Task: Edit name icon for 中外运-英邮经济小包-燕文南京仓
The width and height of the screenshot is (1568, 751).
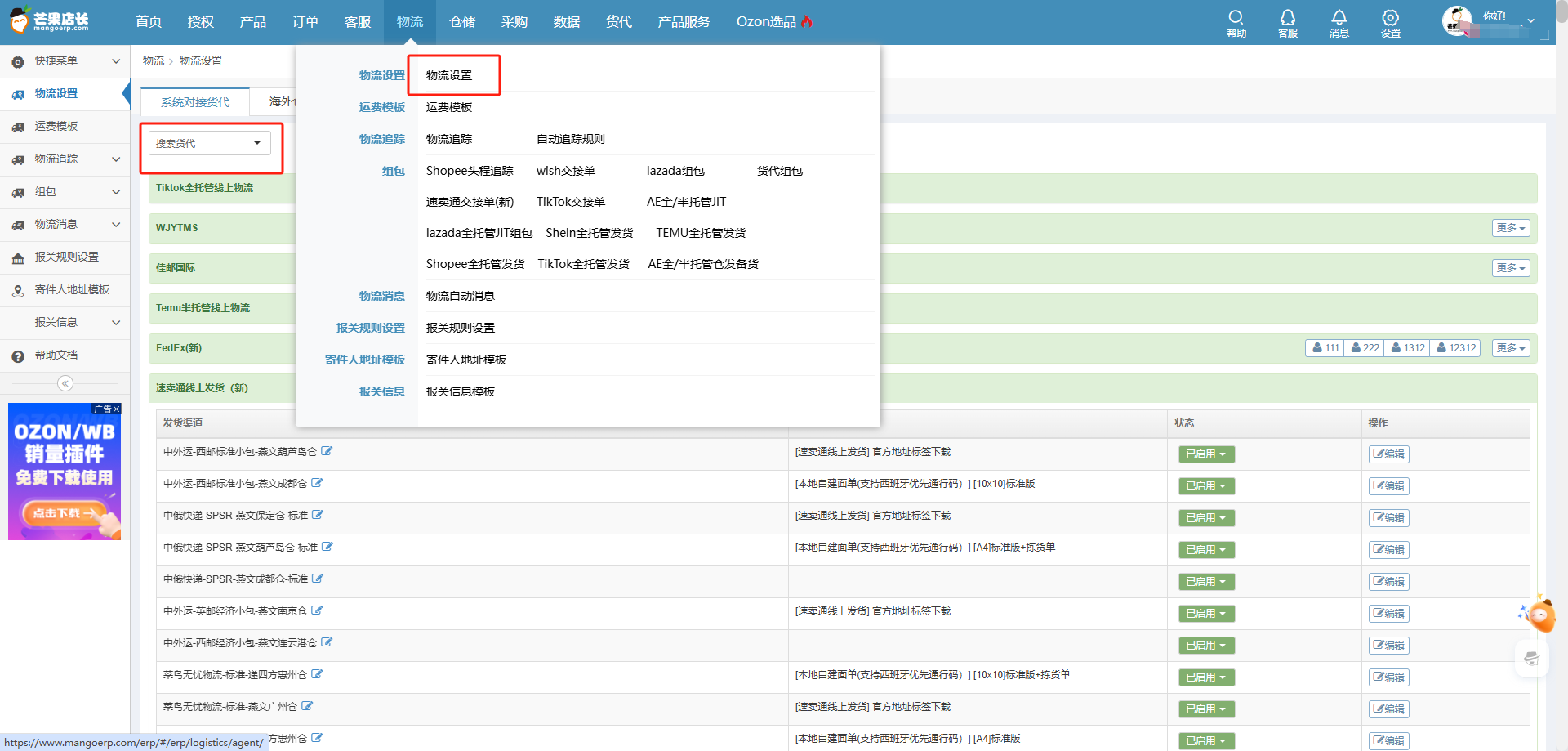Action: coord(317,610)
